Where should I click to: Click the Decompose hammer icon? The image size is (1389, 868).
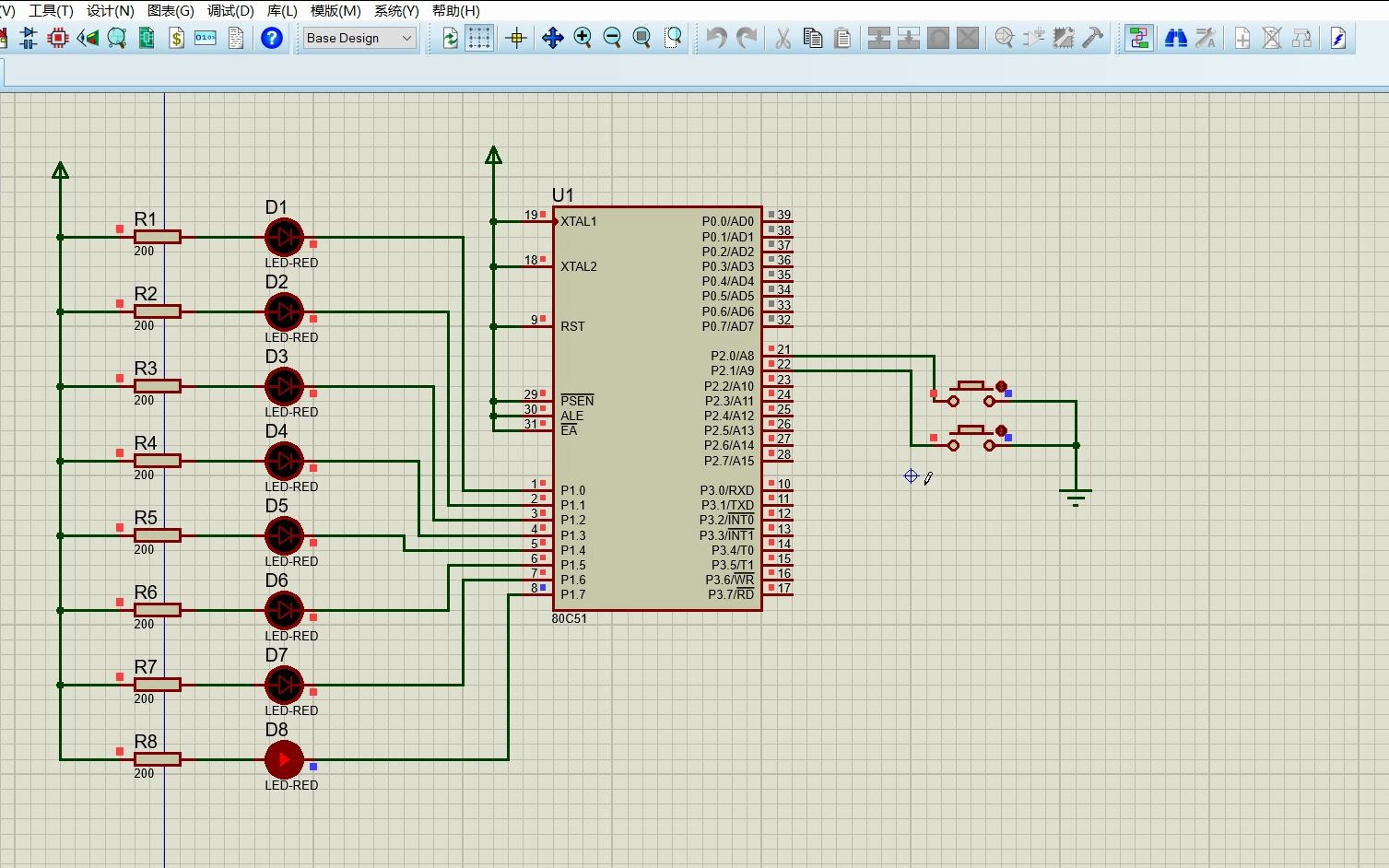pyautogui.click(x=1093, y=38)
